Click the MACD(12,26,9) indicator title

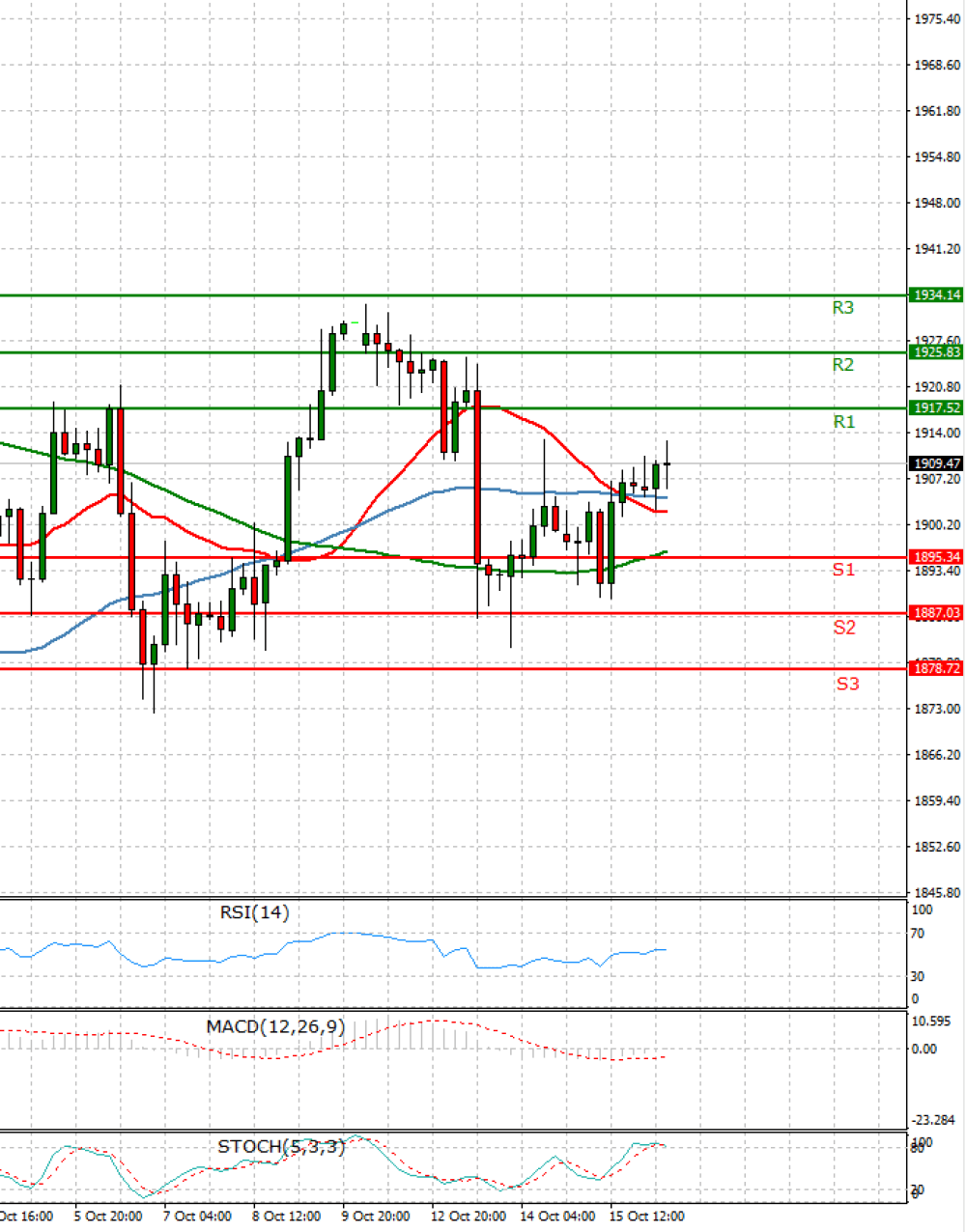[275, 1026]
